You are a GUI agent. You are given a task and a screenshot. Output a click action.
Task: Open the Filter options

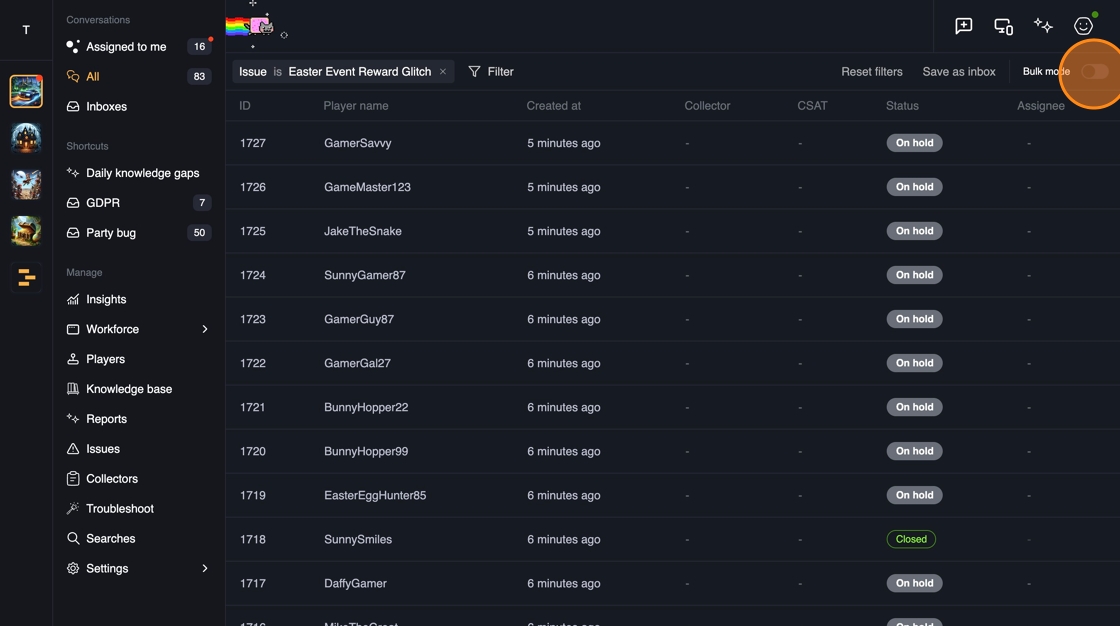coord(491,72)
